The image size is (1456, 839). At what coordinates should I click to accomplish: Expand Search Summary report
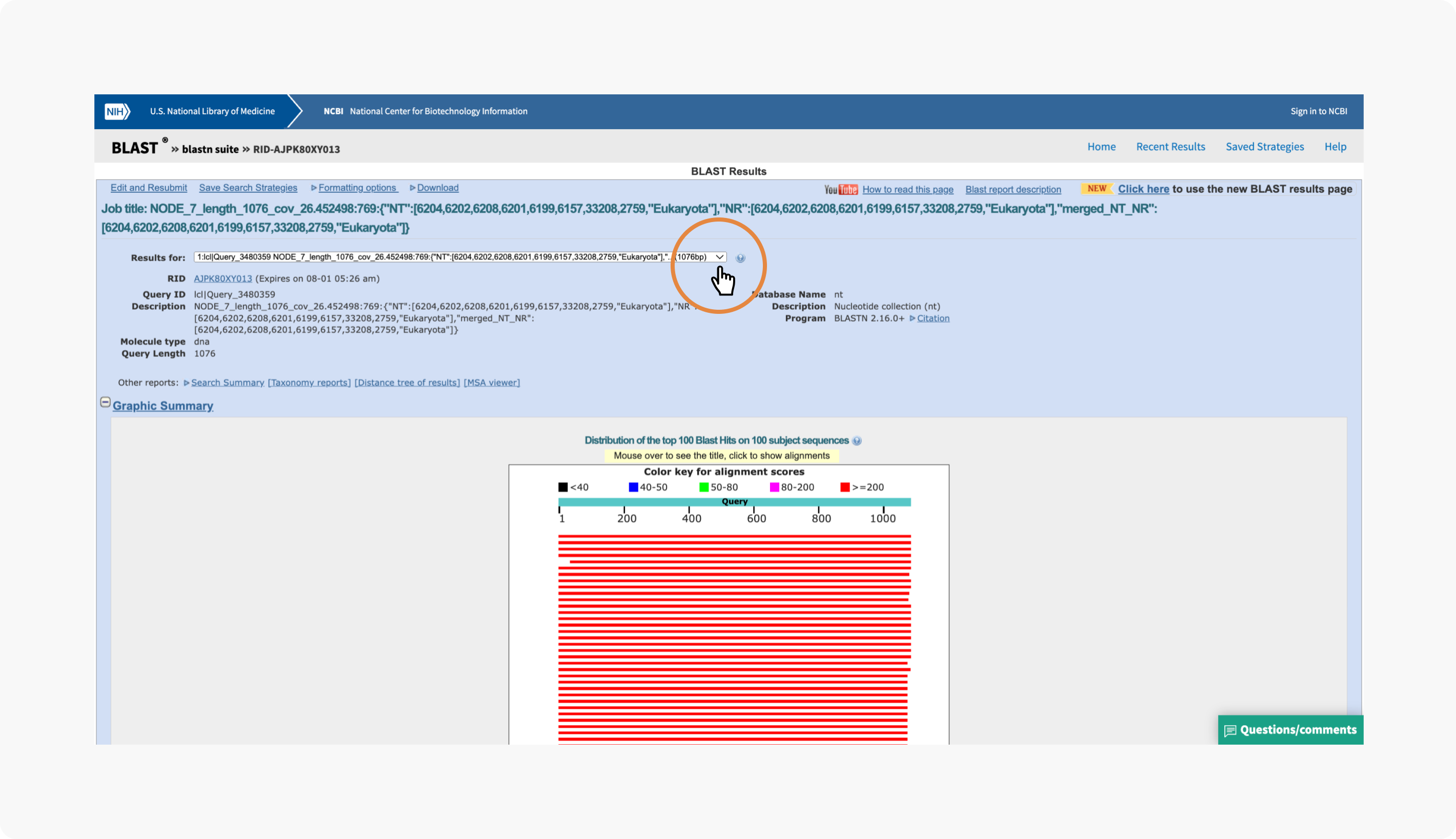point(224,383)
